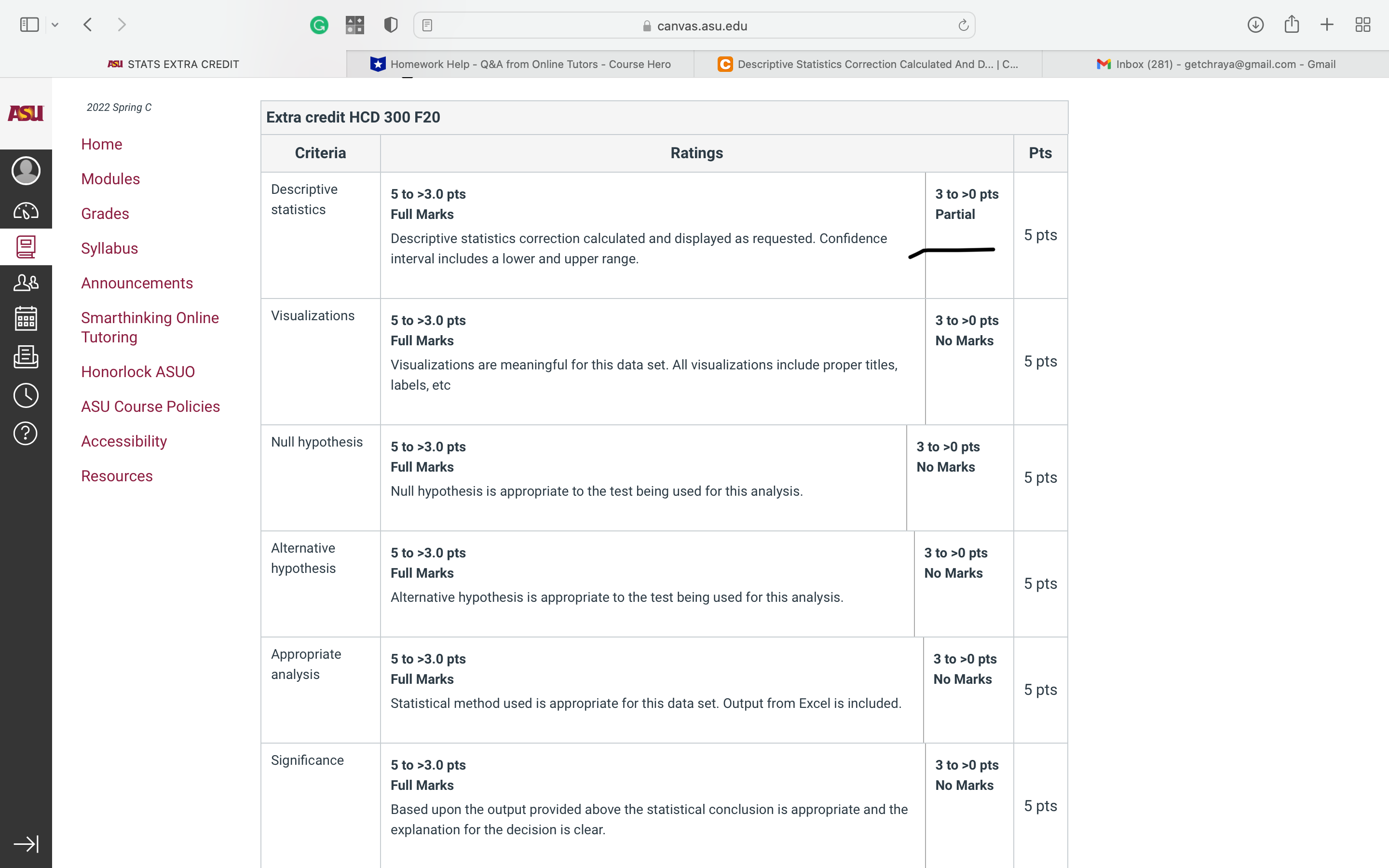Image resolution: width=1389 pixels, height=868 pixels.
Task: Click the Grammarly extension icon
Action: (319, 25)
